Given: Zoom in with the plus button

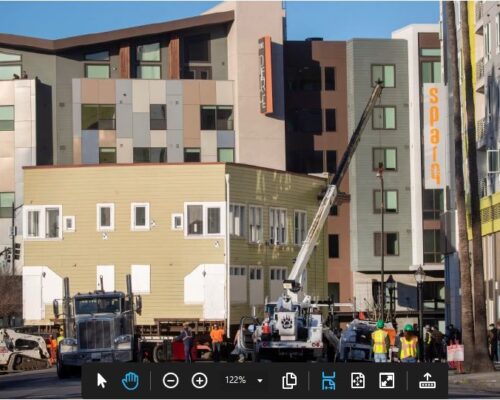Looking at the screenshot, I should (199, 381).
